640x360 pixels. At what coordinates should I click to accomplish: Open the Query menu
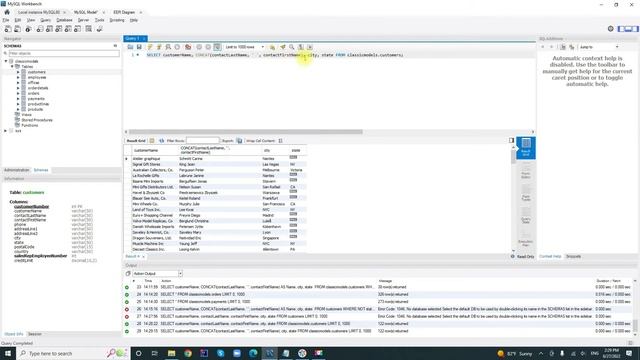click(46, 20)
